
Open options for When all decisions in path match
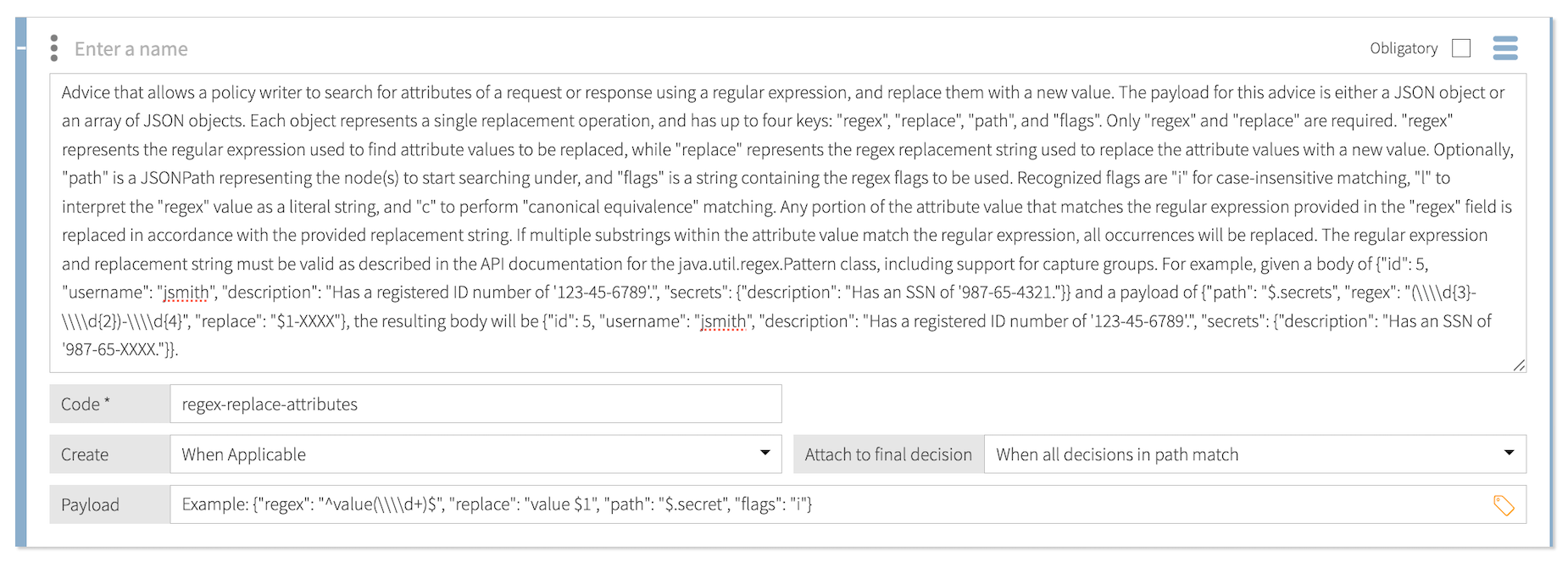click(x=1512, y=454)
